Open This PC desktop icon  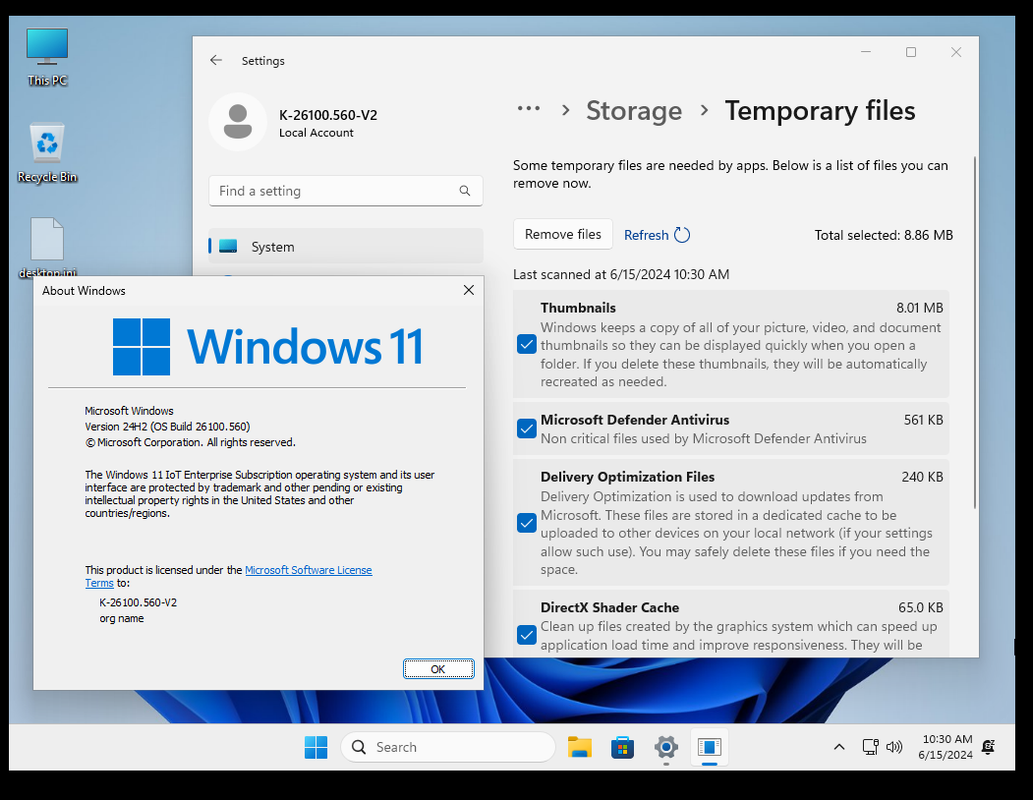47,57
